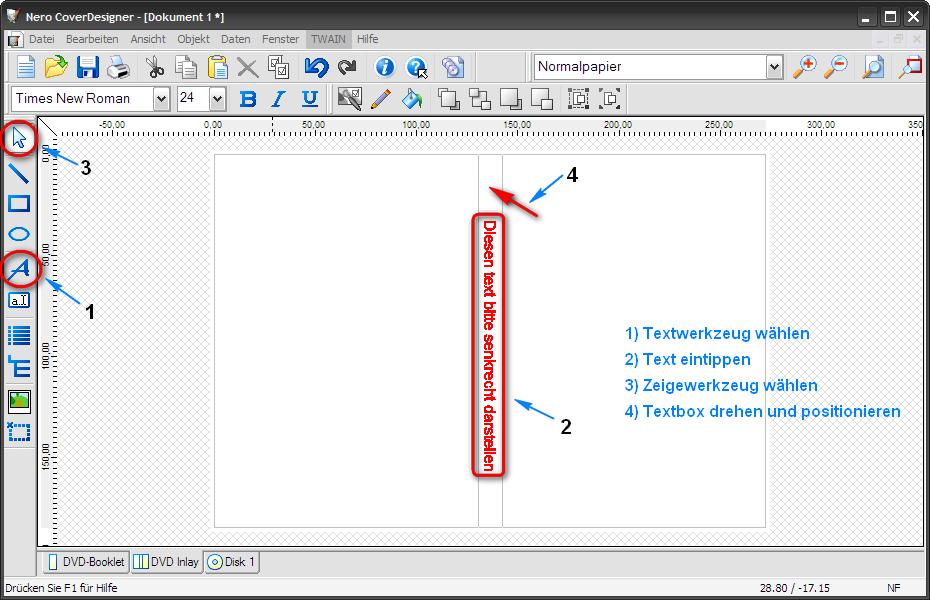This screenshot has width=930, height=600.
Task: Switch to the DVD-Booklet tab
Action: point(87,561)
